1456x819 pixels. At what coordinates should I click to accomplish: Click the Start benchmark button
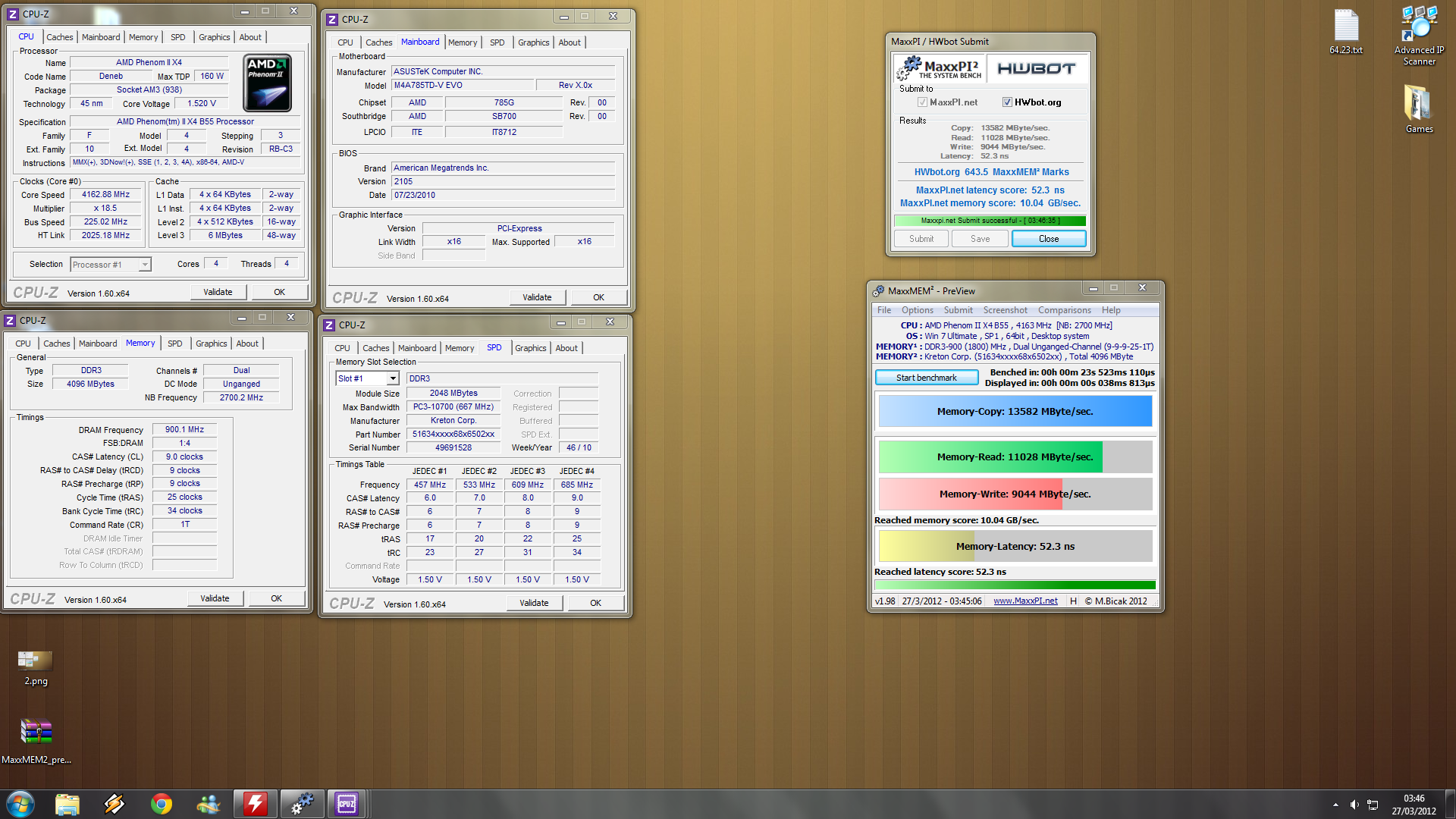click(926, 378)
